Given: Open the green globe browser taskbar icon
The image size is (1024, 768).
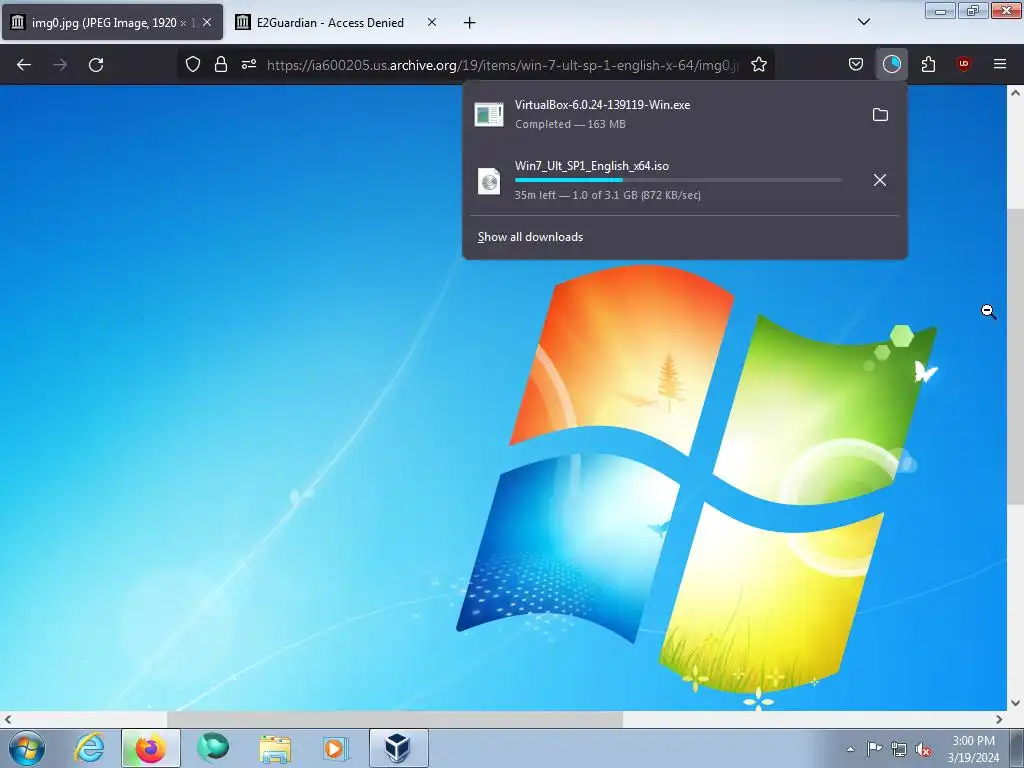Looking at the screenshot, I should pyautogui.click(x=213, y=748).
